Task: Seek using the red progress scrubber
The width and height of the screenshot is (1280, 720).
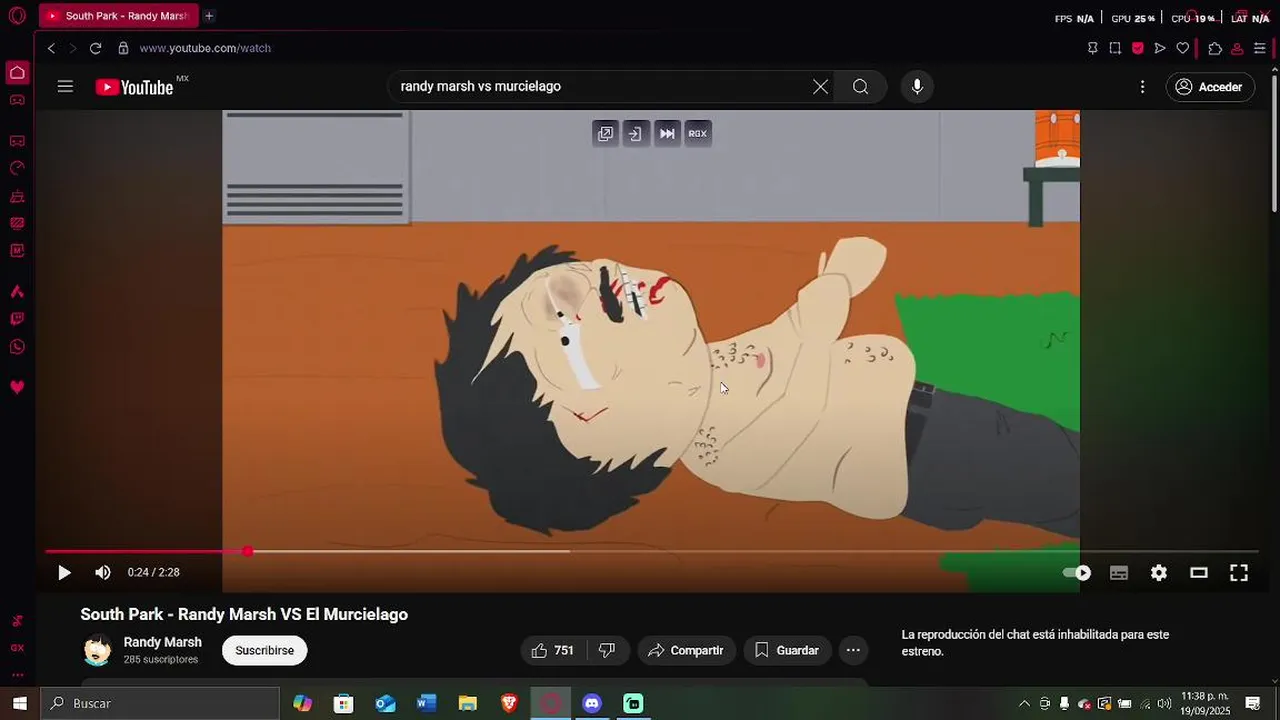Action: (x=247, y=551)
